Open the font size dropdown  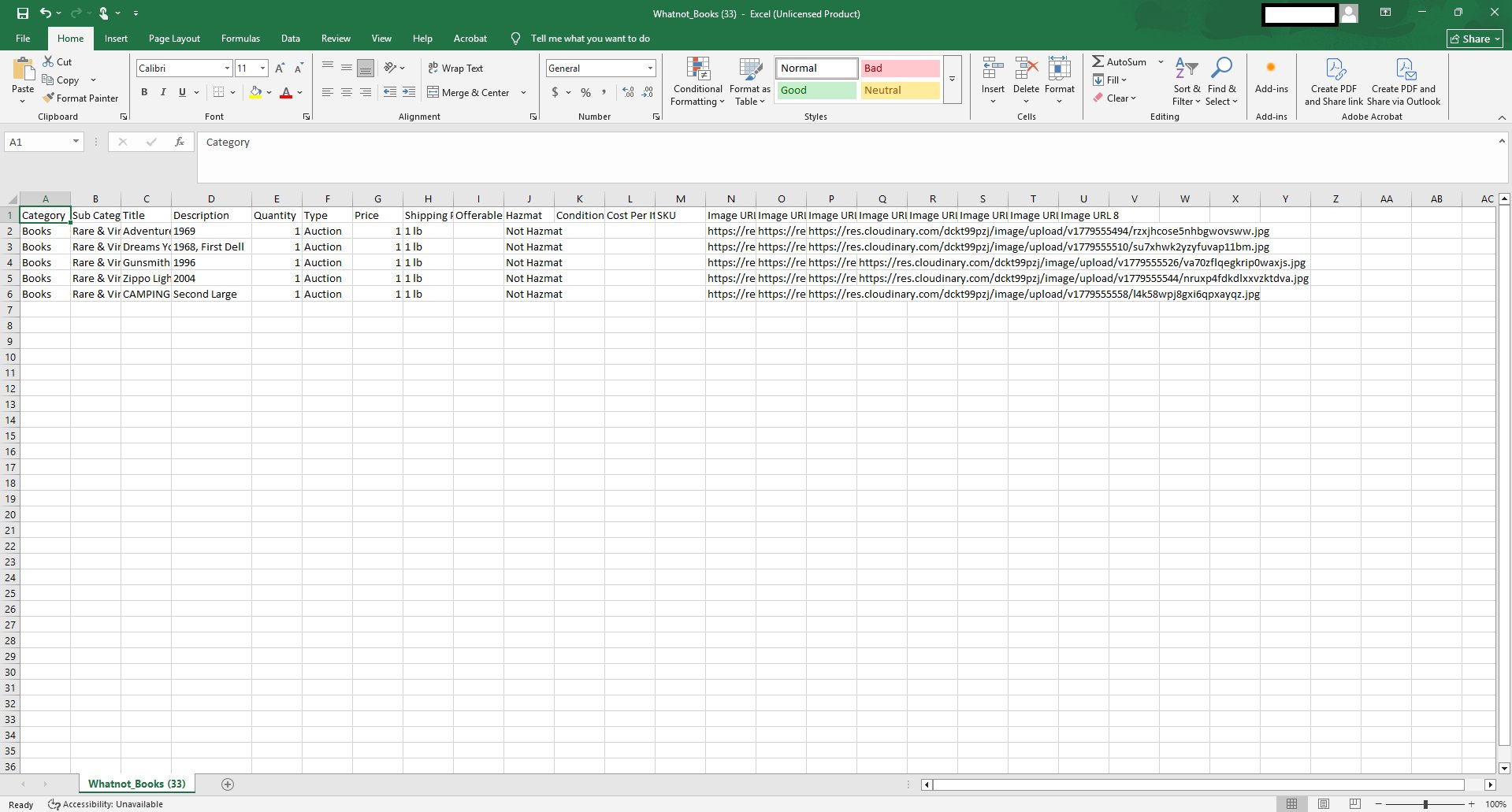pyautogui.click(x=263, y=69)
